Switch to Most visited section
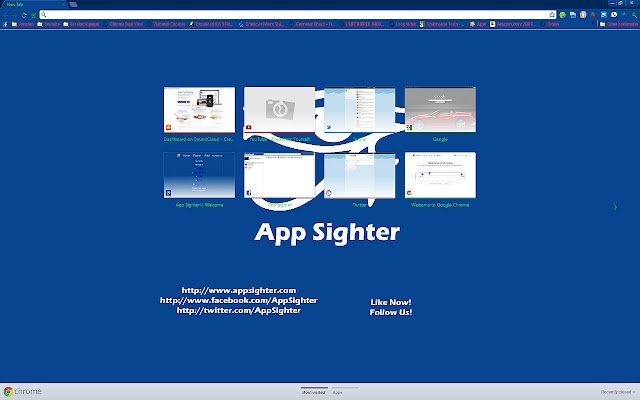640x400 pixels. click(x=314, y=392)
